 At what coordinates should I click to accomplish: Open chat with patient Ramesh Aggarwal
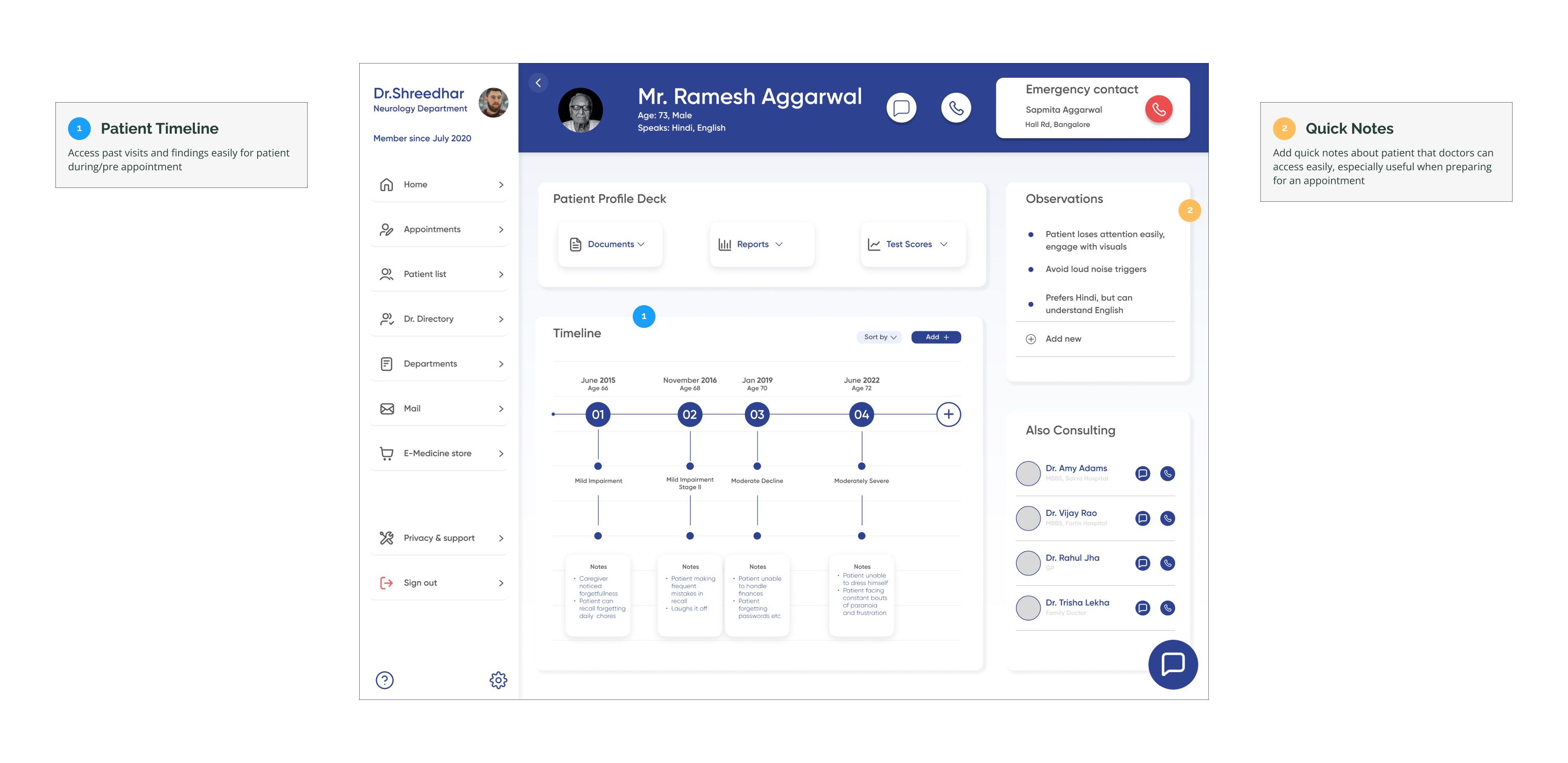(x=901, y=108)
